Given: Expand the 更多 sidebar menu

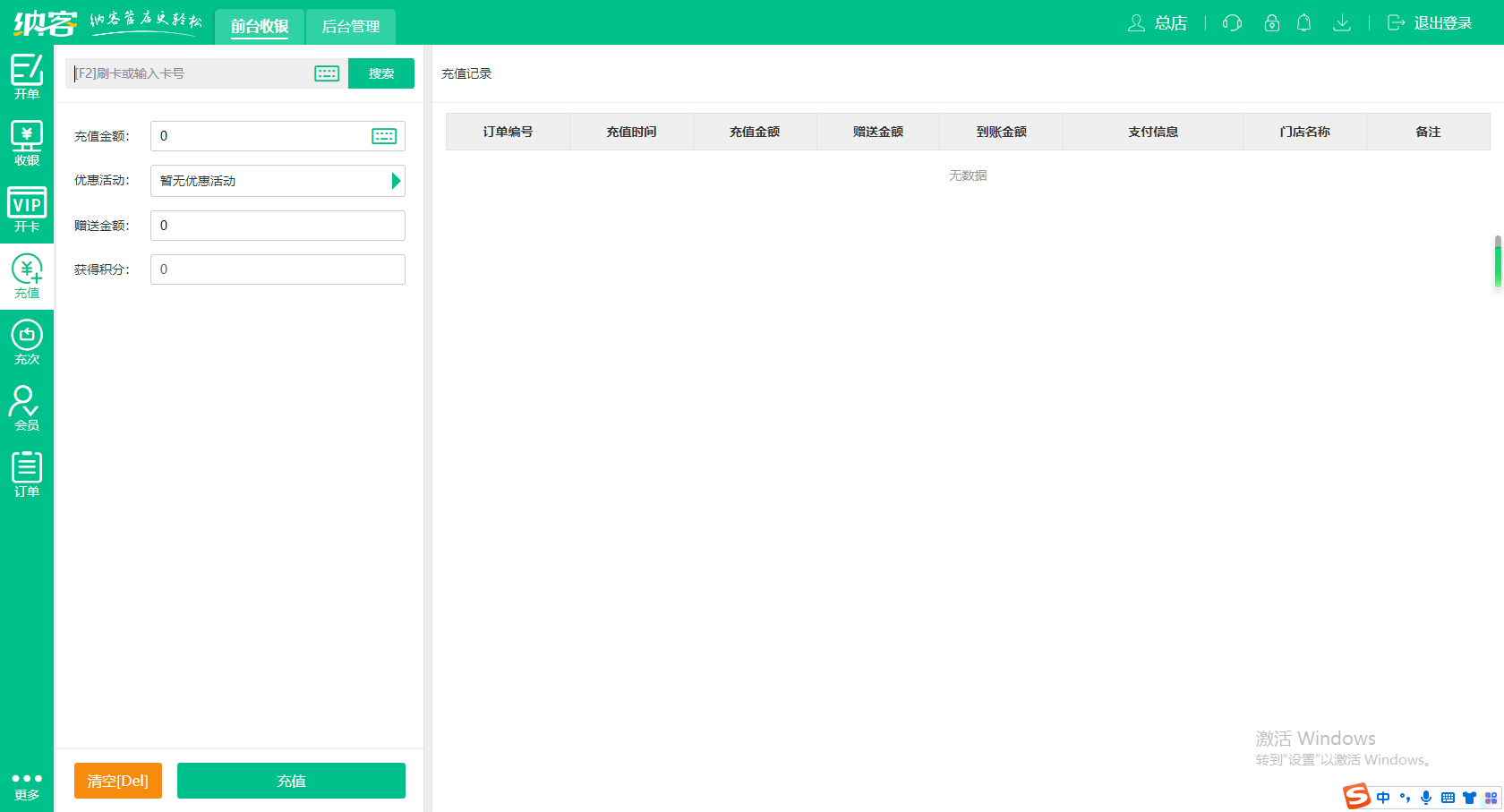Looking at the screenshot, I should 27,785.
